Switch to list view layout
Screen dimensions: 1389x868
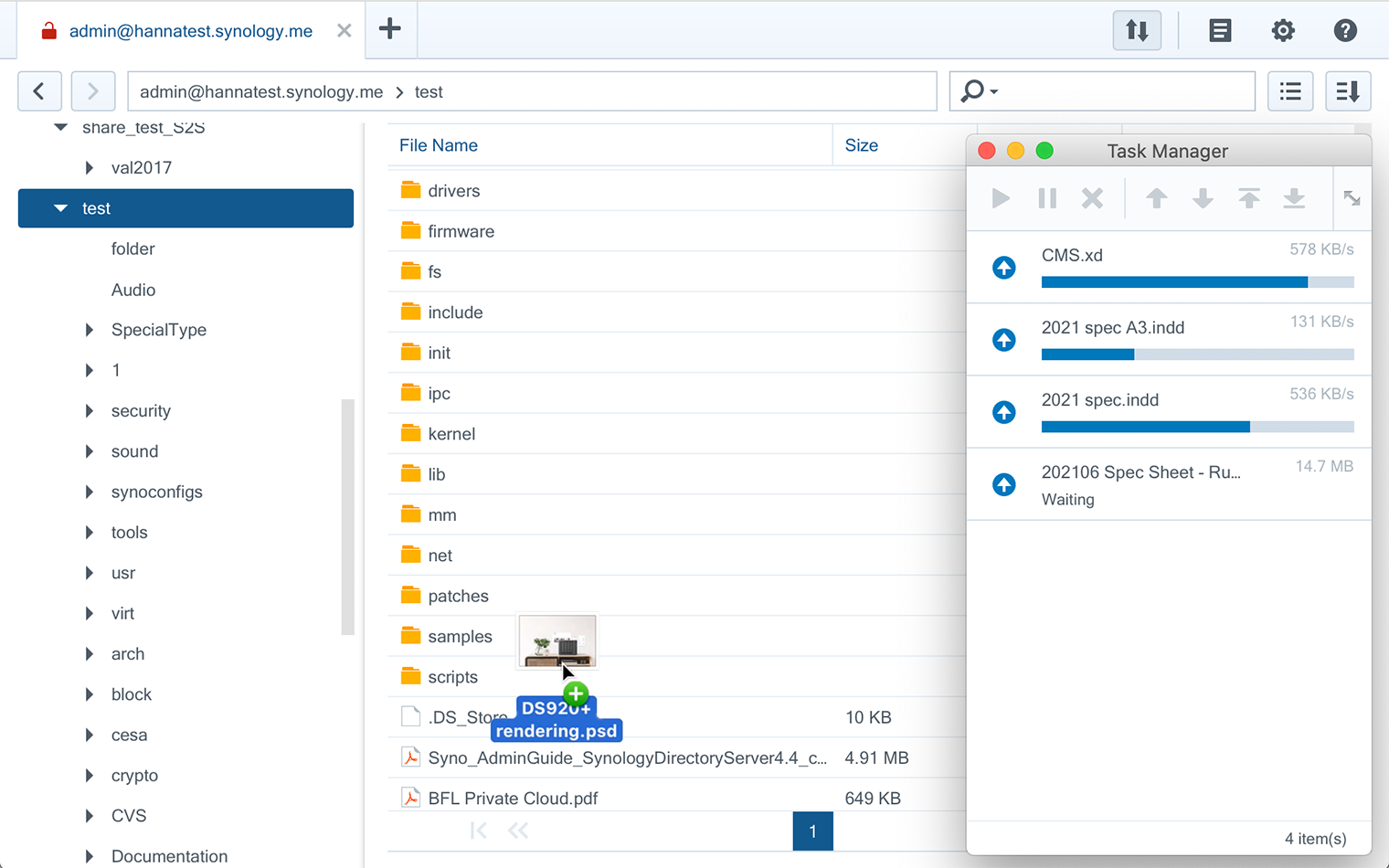point(1289,91)
